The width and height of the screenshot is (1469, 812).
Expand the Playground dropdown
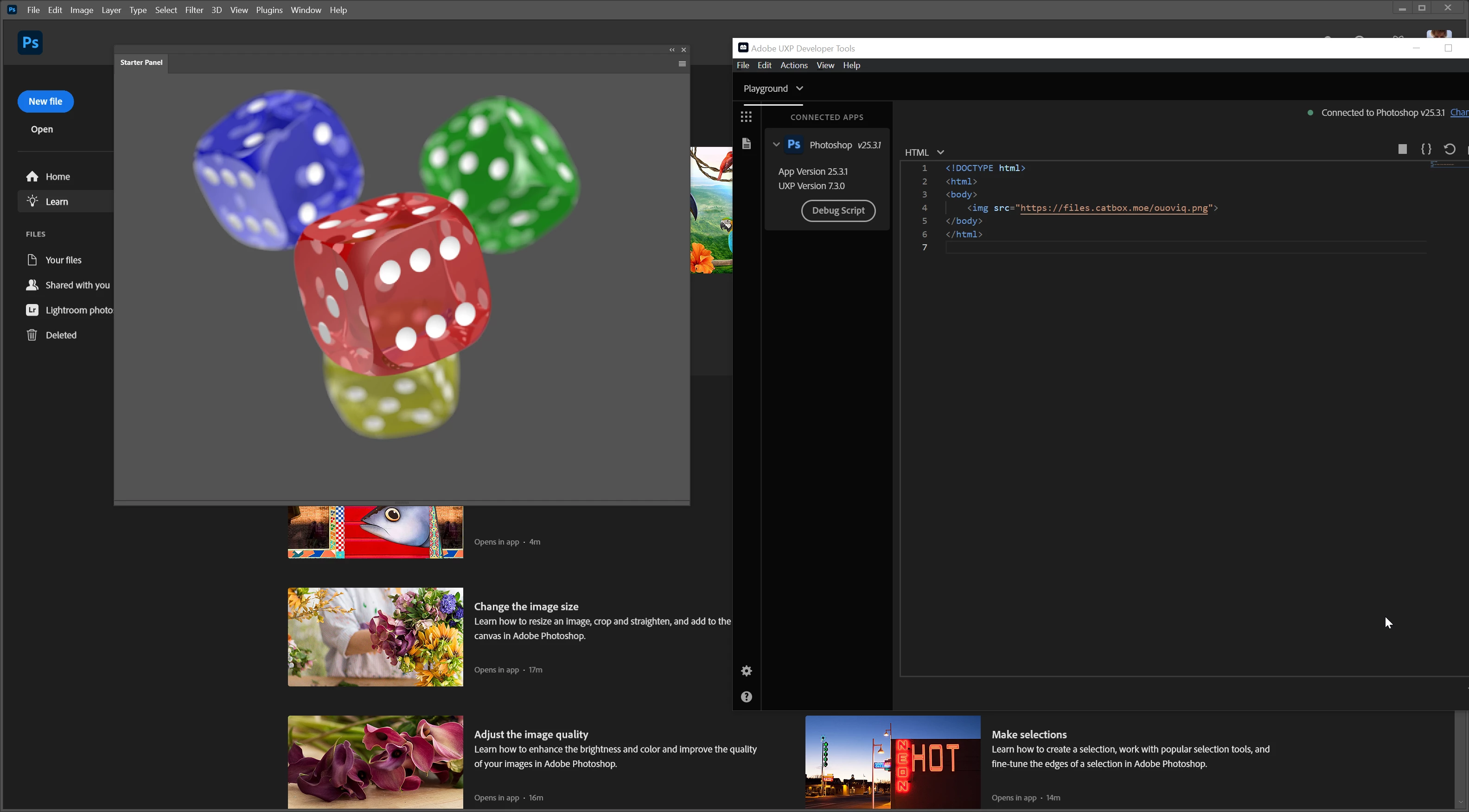[x=773, y=89]
